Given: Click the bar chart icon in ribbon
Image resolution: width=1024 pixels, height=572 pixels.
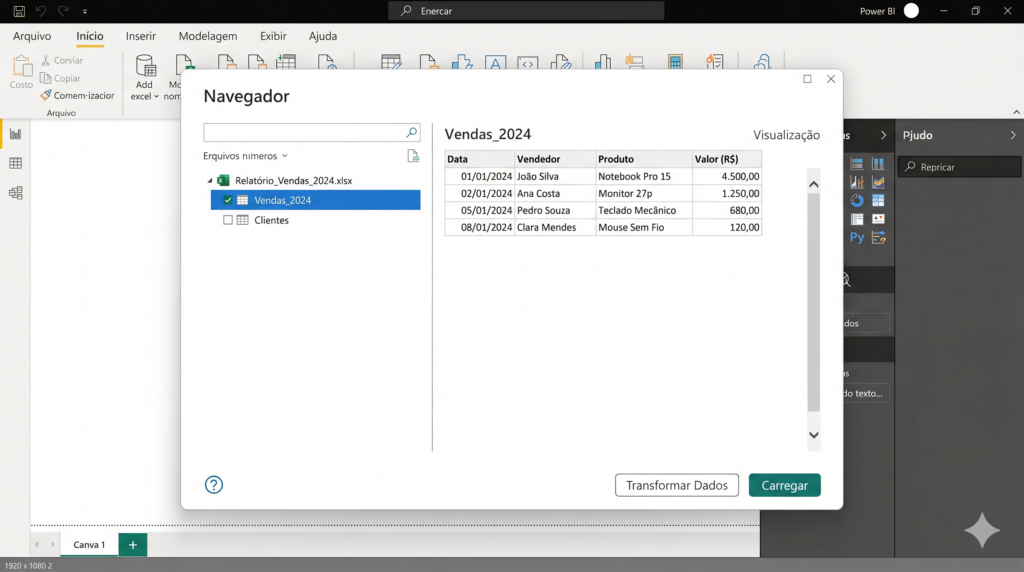Looking at the screenshot, I should coord(603,62).
